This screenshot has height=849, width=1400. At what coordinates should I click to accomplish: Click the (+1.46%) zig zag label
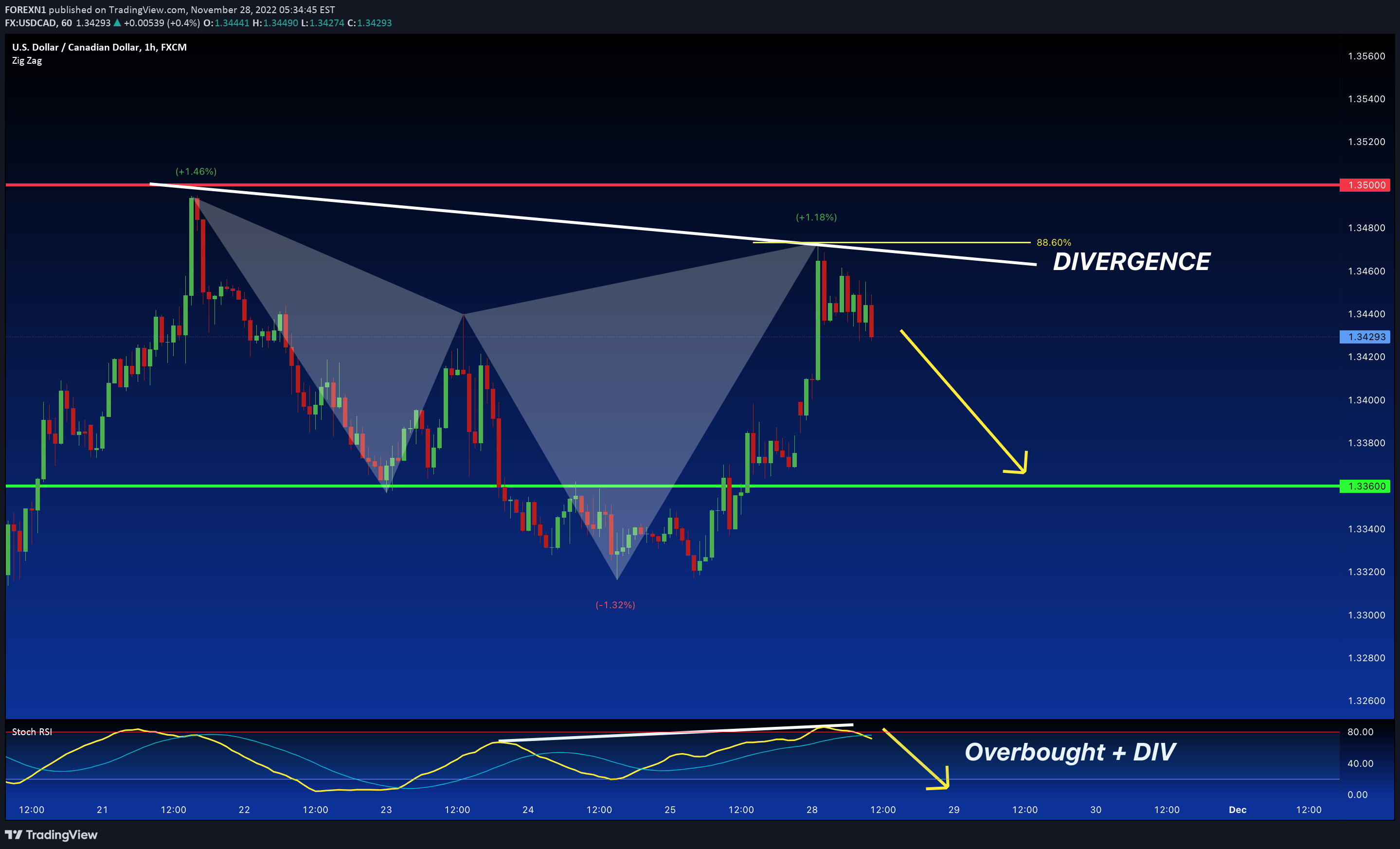[196, 172]
